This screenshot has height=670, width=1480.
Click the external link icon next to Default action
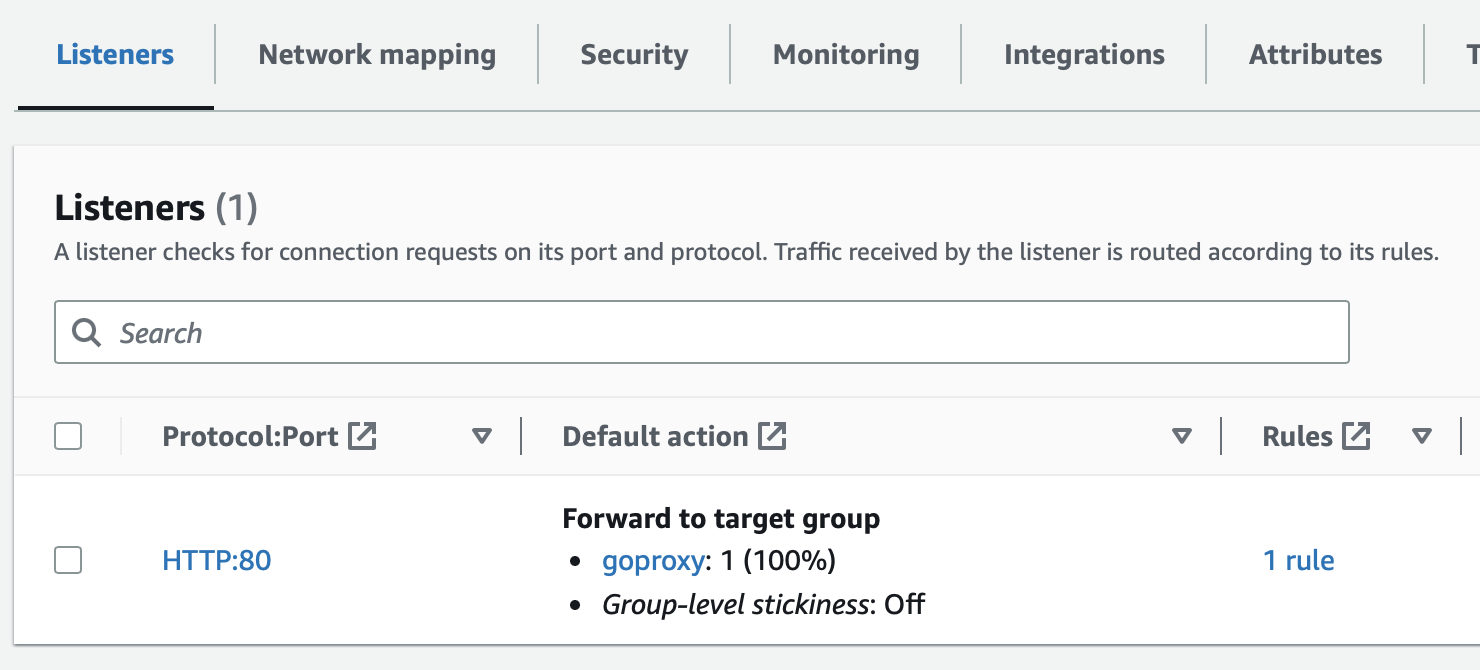pos(772,436)
